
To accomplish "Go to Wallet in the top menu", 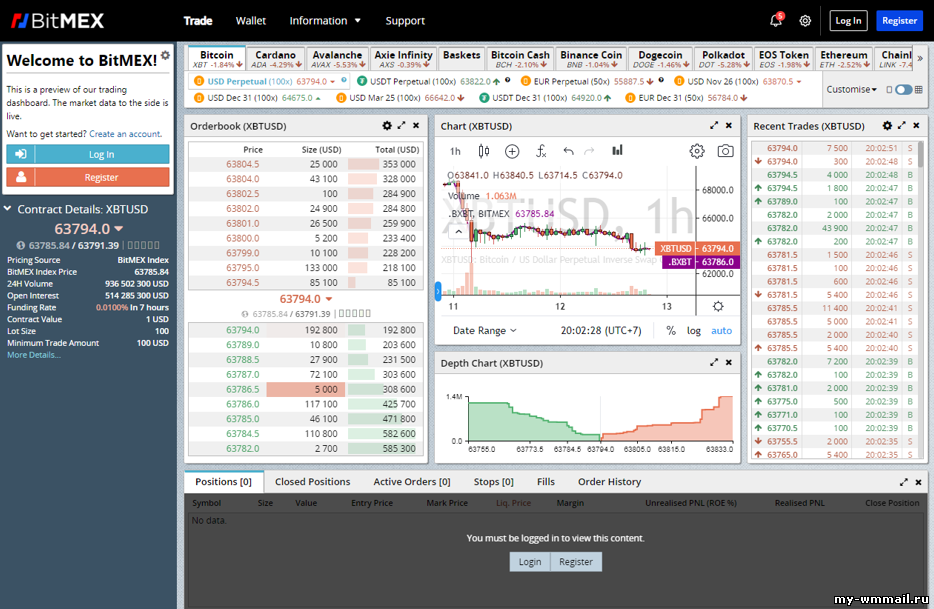I will click(x=251, y=21).
